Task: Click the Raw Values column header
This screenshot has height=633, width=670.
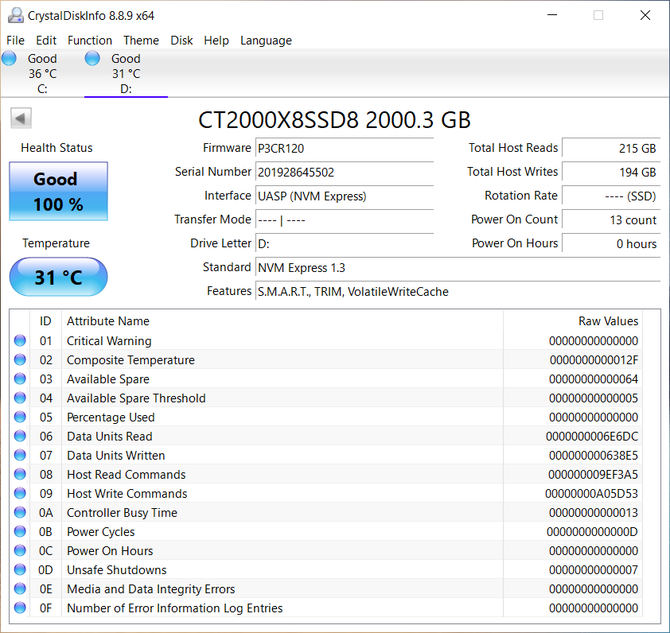Action: [x=608, y=321]
